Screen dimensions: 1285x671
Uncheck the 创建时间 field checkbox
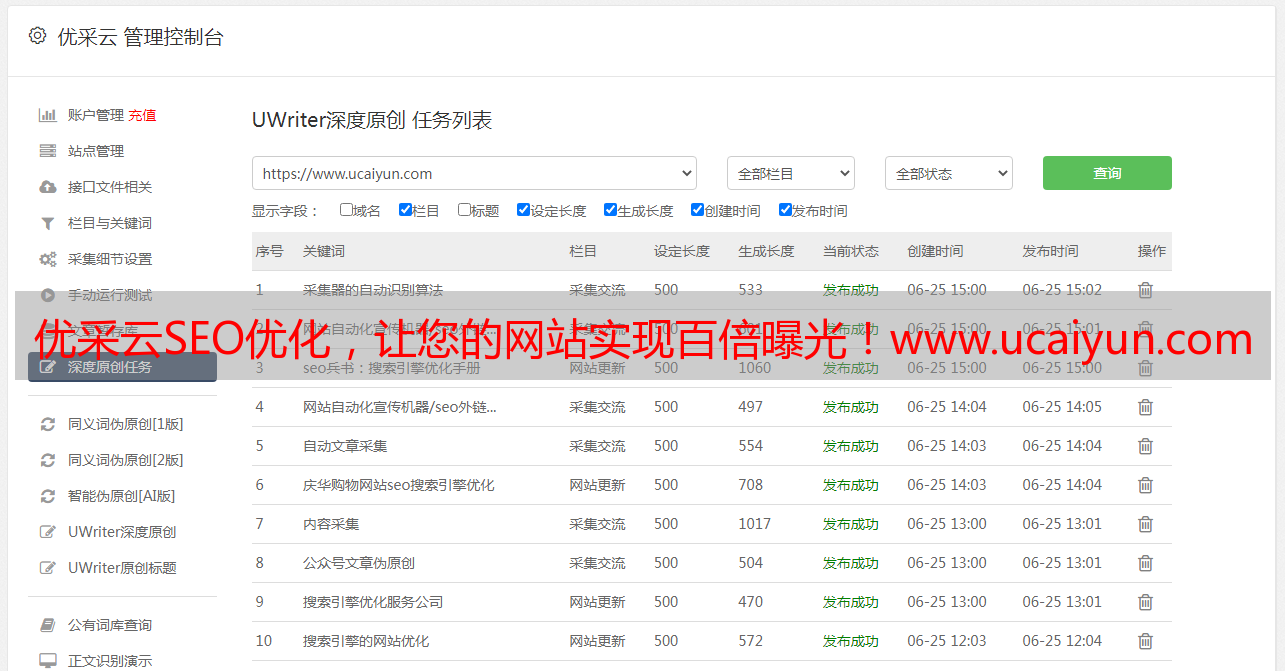pyautogui.click(x=697, y=210)
